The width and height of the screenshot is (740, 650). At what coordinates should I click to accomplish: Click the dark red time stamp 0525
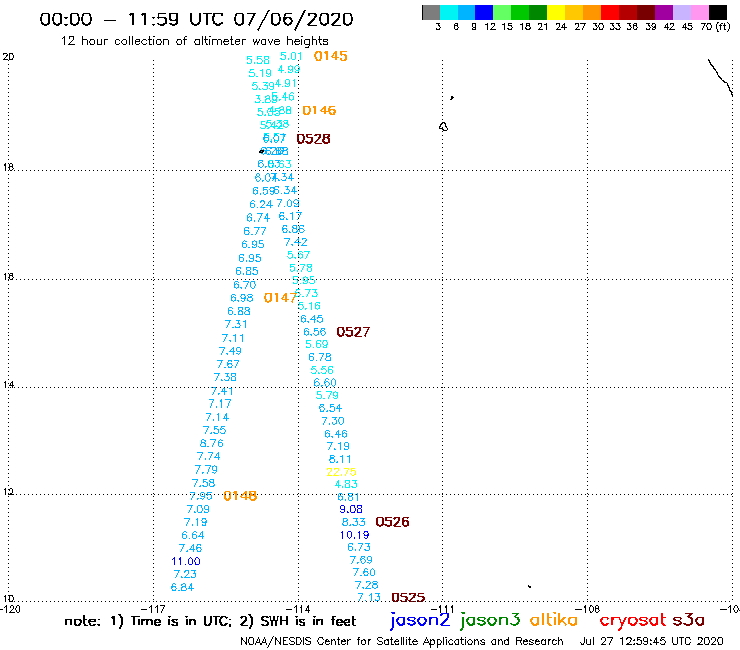408,597
